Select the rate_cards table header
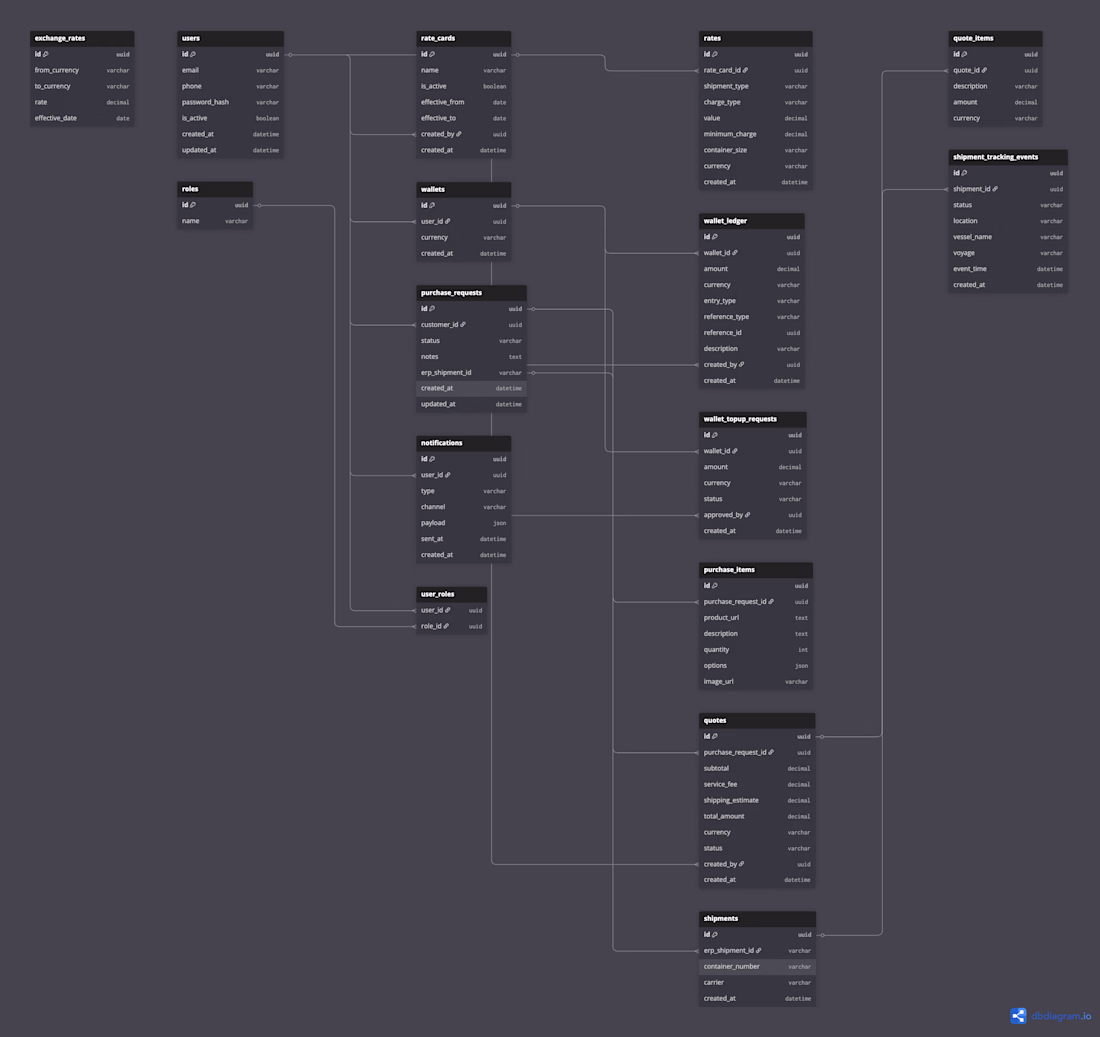The height and width of the screenshot is (1037, 1100). pyautogui.click(x=463, y=39)
